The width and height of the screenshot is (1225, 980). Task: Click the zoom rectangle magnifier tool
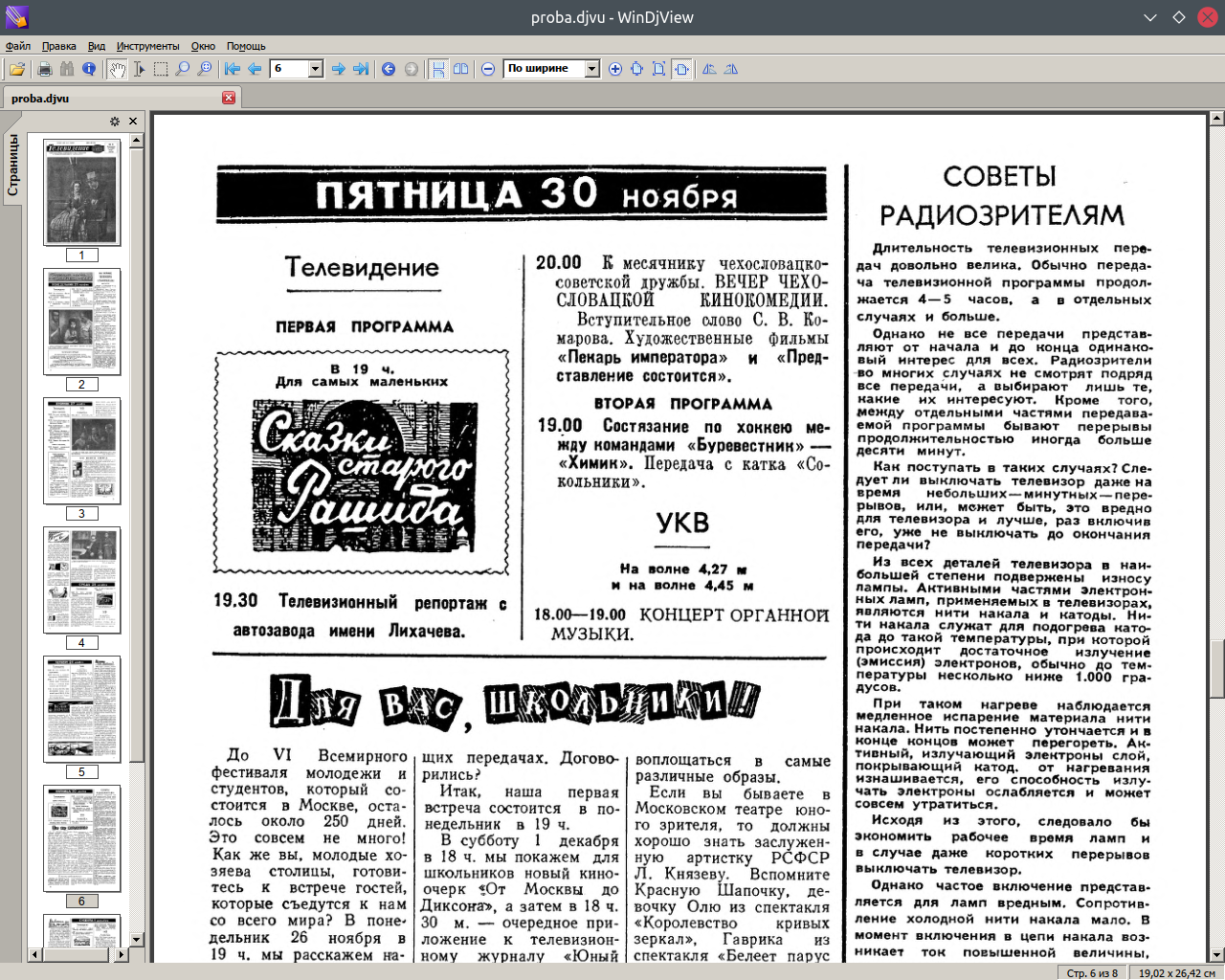(205, 69)
